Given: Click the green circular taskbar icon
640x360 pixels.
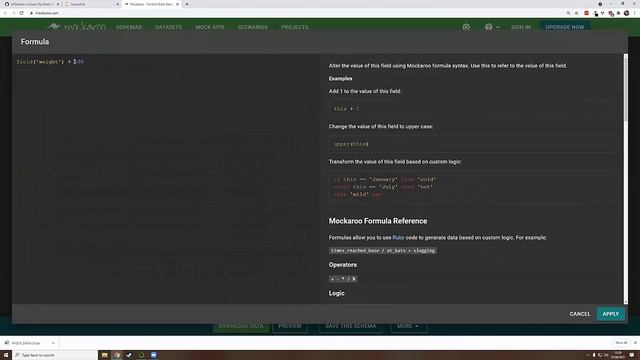Looking at the screenshot, I should (x=141, y=355).
